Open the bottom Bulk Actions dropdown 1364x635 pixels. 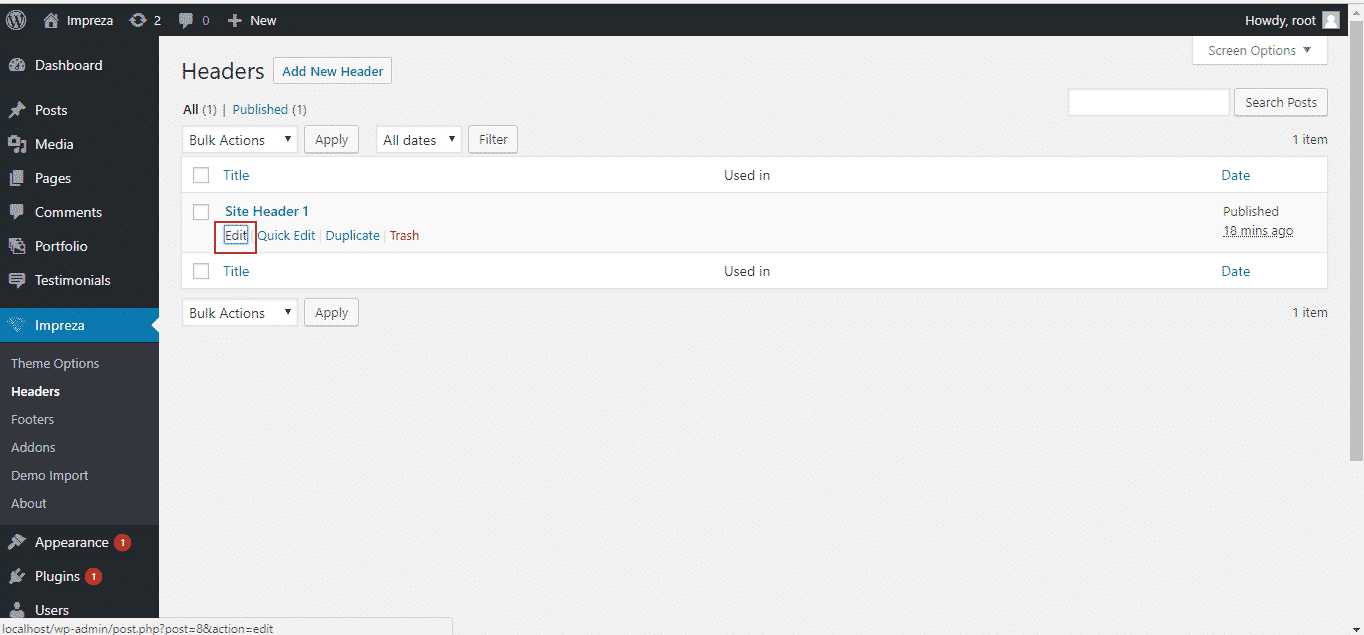click(x=240, y=313)
